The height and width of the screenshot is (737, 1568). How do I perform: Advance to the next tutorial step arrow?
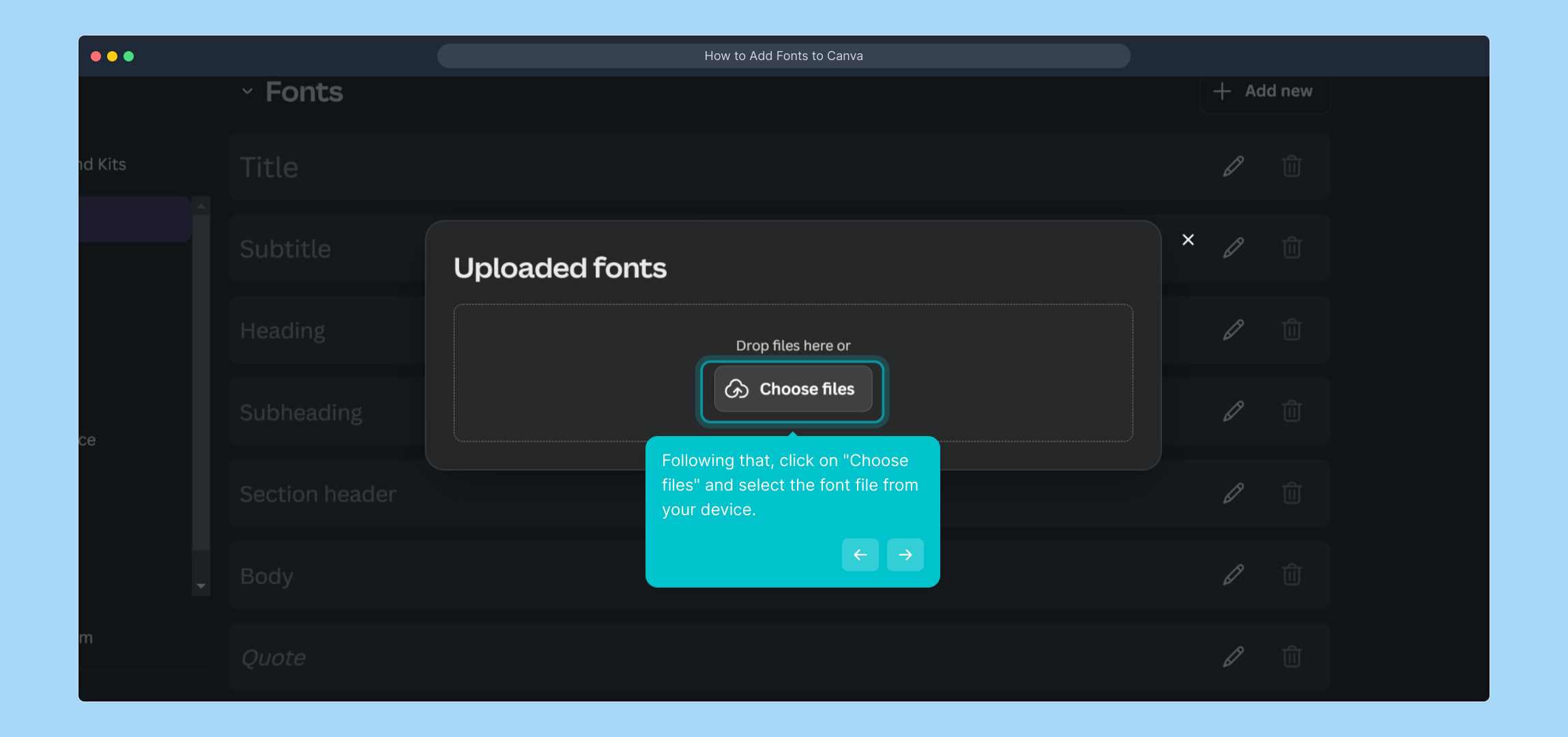point(905,555)
